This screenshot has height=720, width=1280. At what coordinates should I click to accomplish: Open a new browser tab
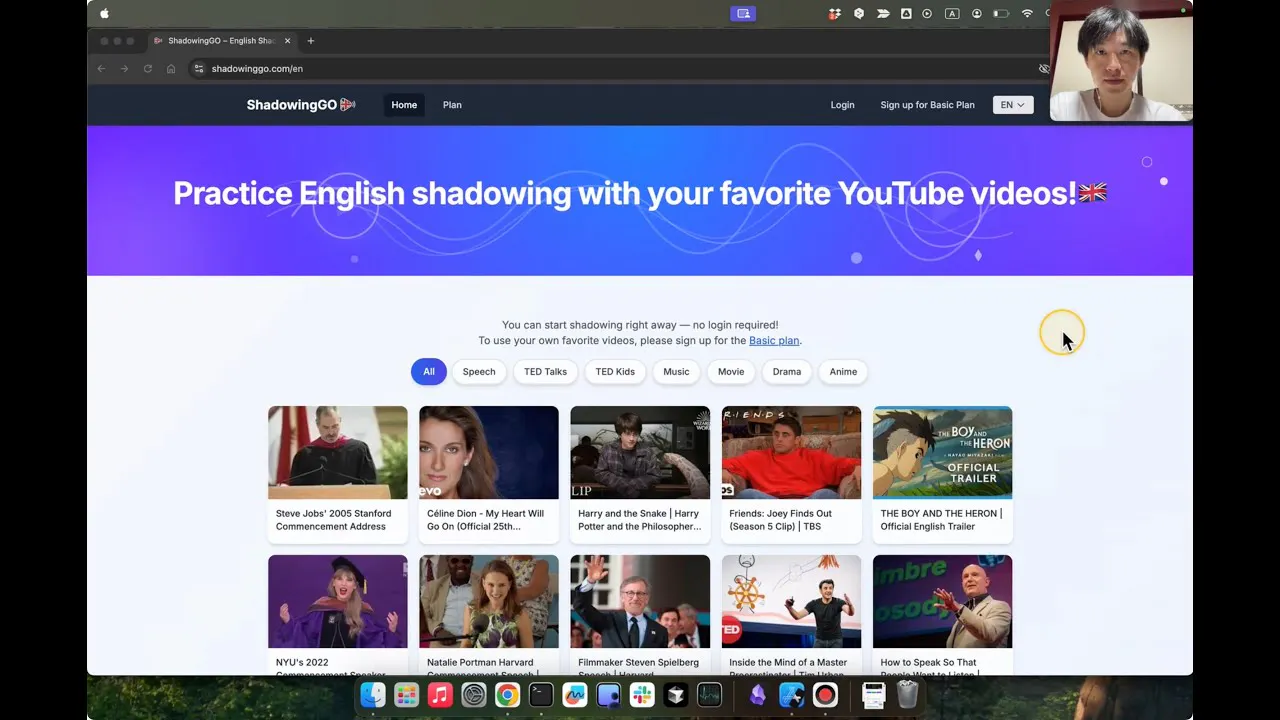(x=311, y=41)
